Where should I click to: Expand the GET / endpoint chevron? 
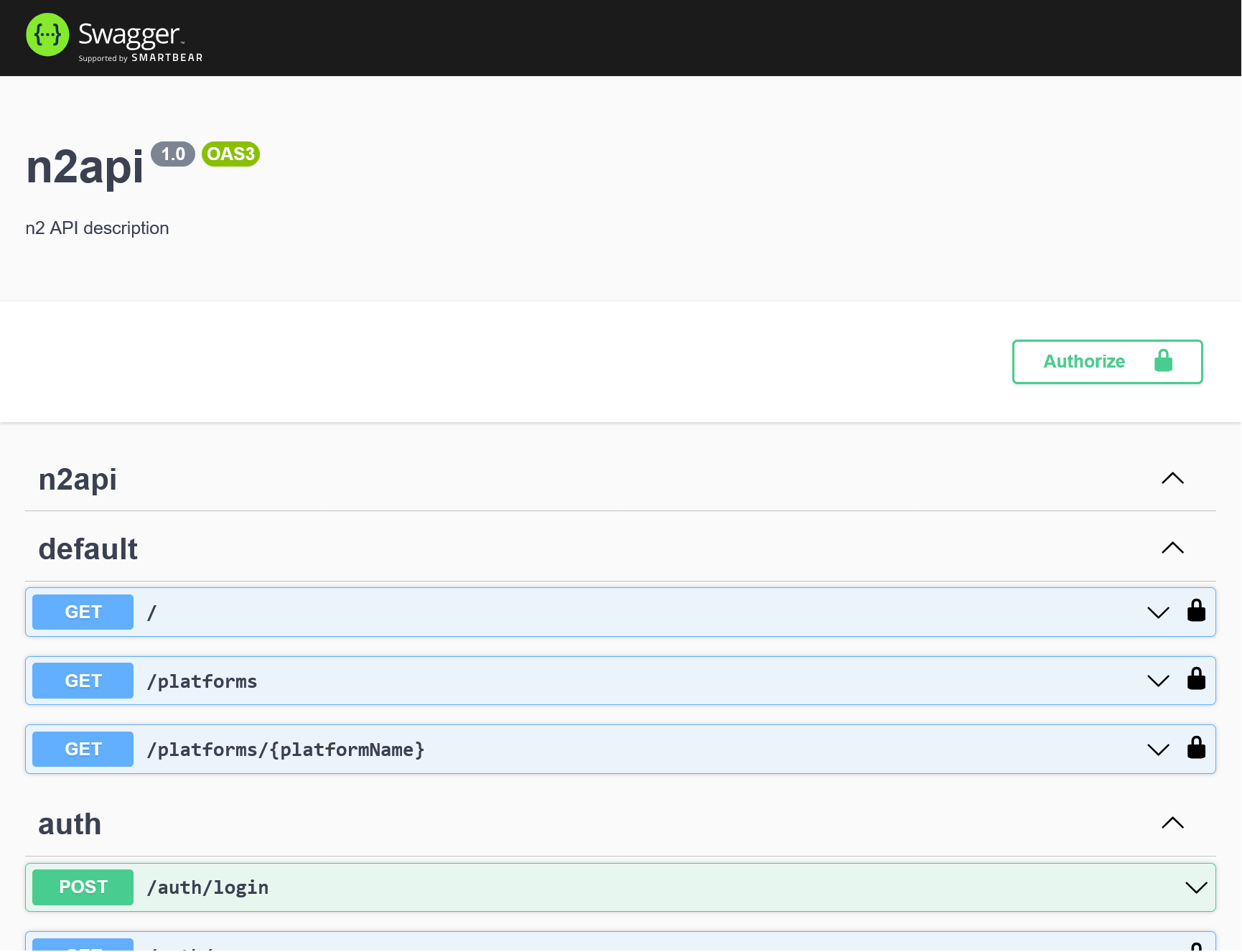click(x=1158, y=612)
